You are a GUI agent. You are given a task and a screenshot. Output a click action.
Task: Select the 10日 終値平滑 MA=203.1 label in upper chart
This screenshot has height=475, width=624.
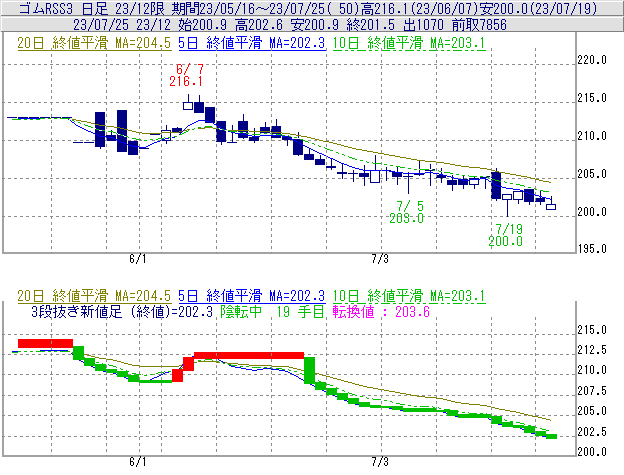(409, 43)
